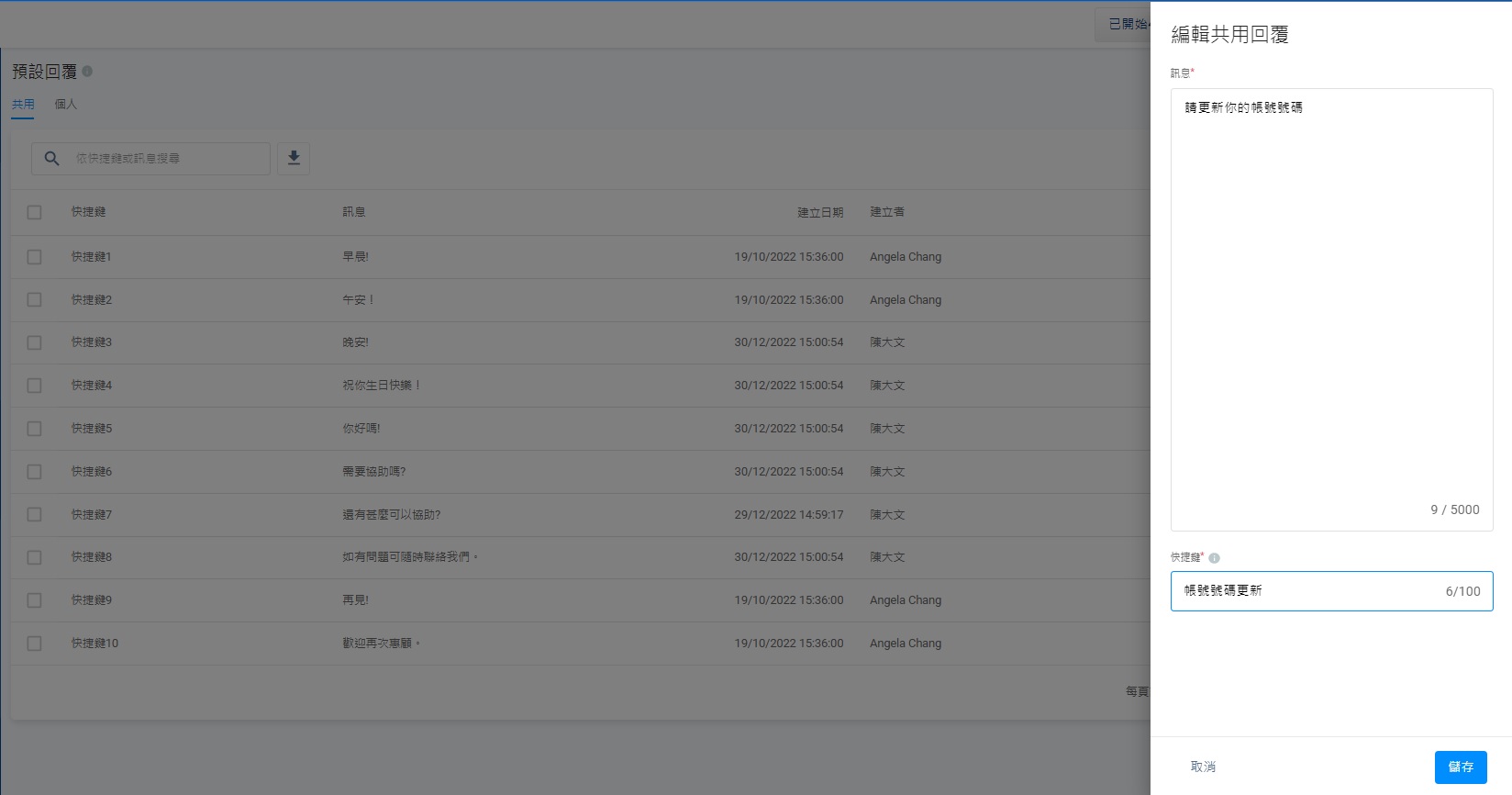
Task: Check the box for 快捷鍵6 row
Action: coord(35,472)
